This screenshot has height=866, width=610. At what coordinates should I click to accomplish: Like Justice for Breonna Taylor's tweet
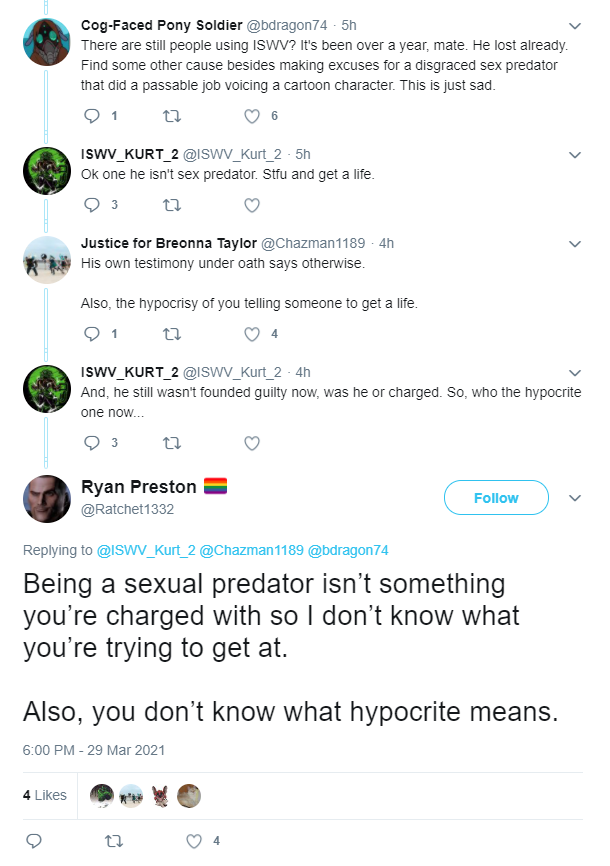point(252,334)
